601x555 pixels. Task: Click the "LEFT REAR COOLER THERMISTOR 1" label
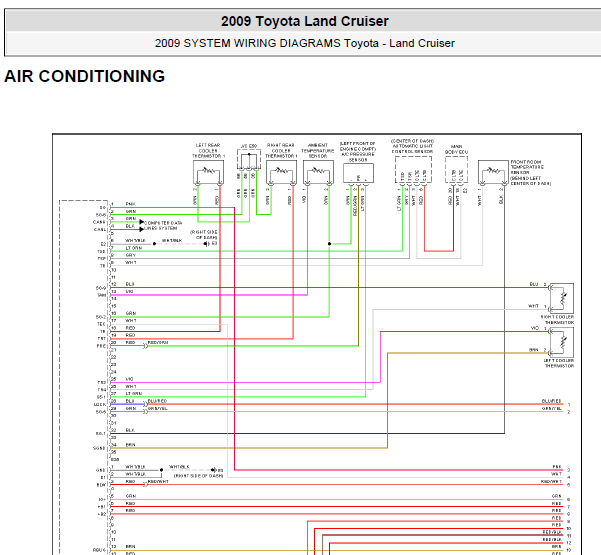coord(208,151)
